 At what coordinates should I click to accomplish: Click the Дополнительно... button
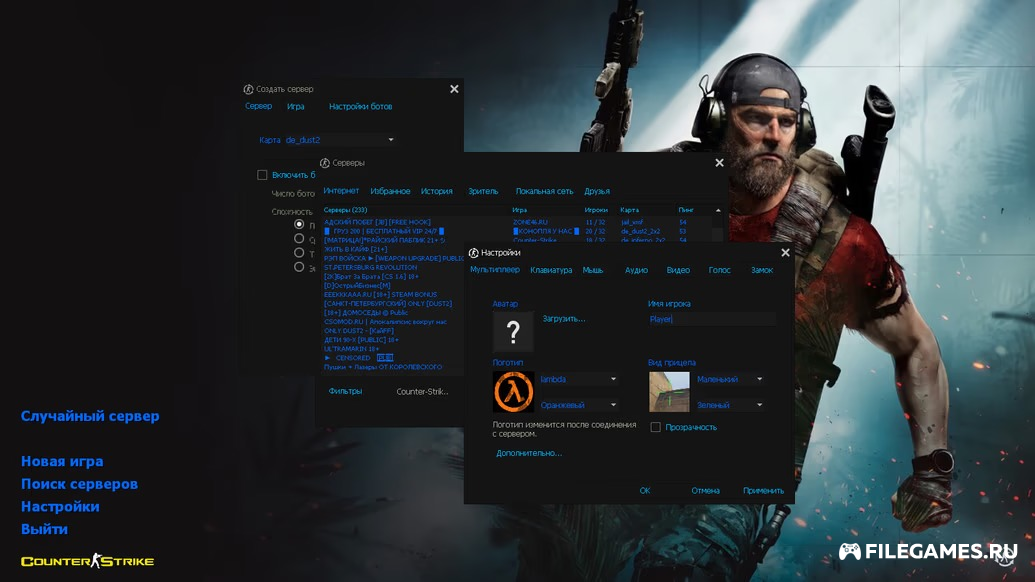pyautogui.click(x=529, y=453)
